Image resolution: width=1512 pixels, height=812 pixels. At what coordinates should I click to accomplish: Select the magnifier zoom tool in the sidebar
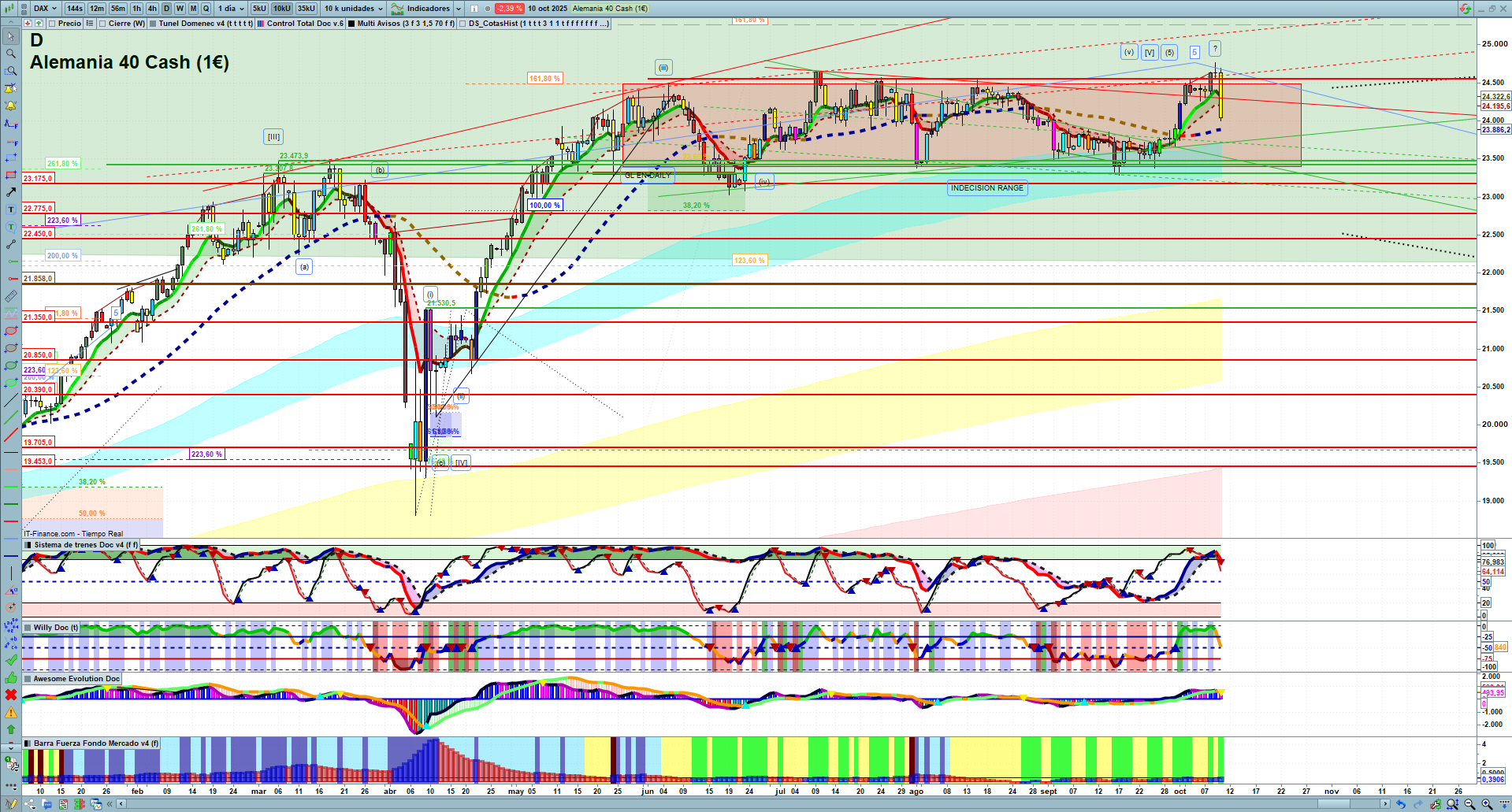11,54
